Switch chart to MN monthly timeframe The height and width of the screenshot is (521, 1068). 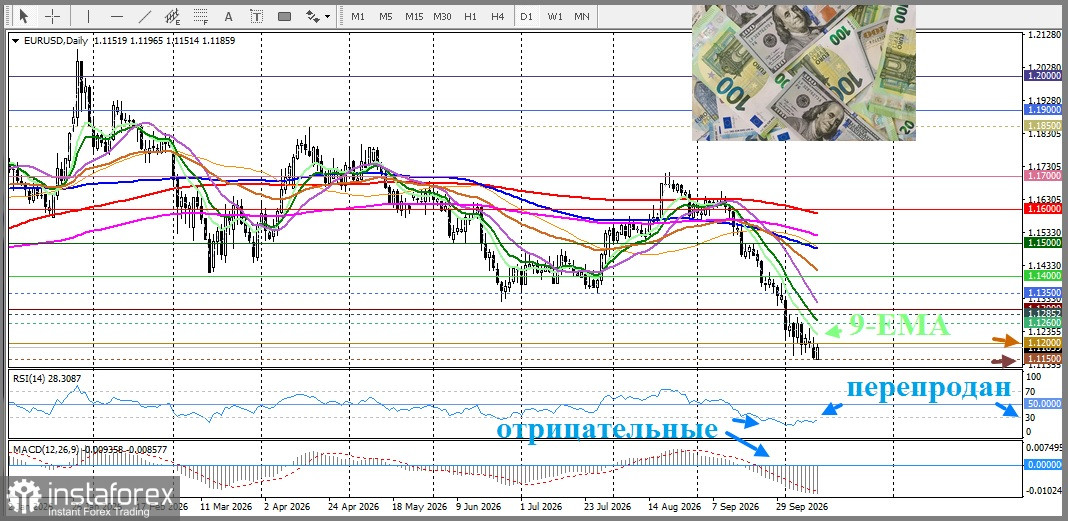[x=582, y=16]
